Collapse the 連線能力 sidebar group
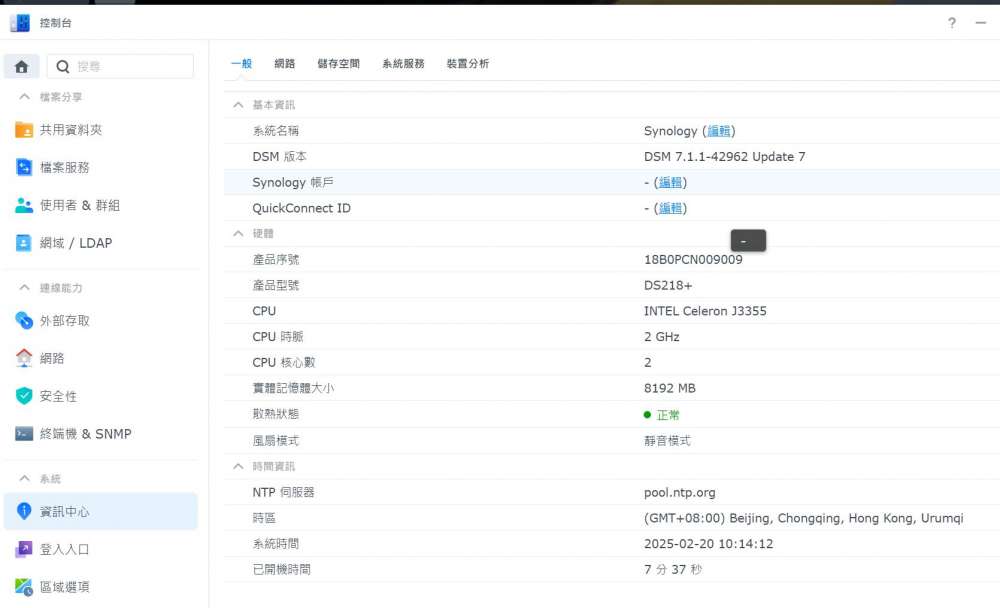1000x608 pixels. (x=24, y=288)
